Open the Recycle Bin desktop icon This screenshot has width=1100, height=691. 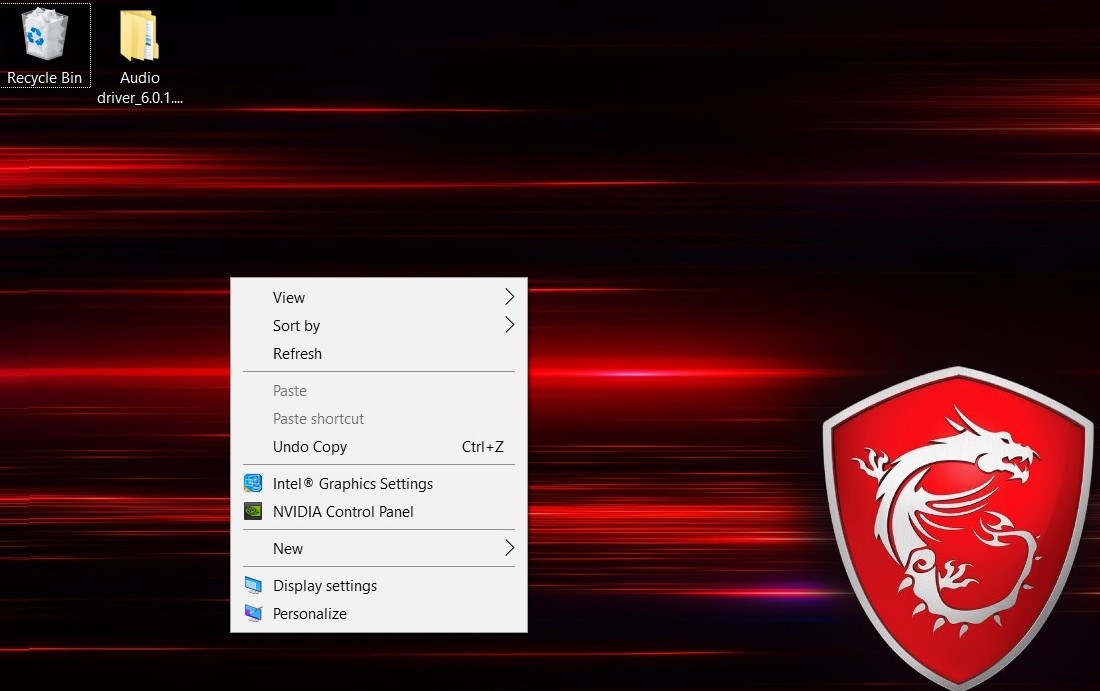coord(44,35)
